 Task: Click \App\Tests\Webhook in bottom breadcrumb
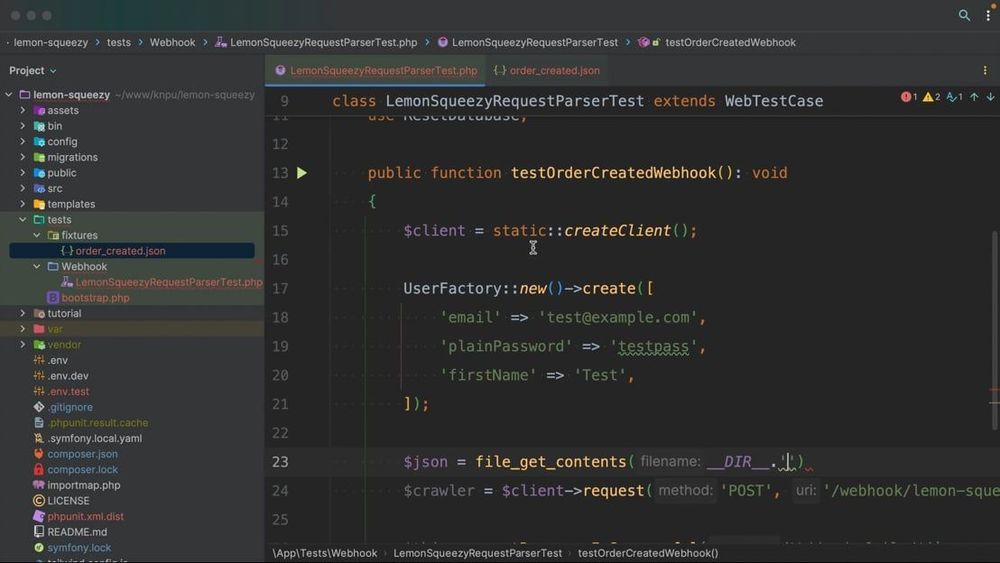click(325, 553)
